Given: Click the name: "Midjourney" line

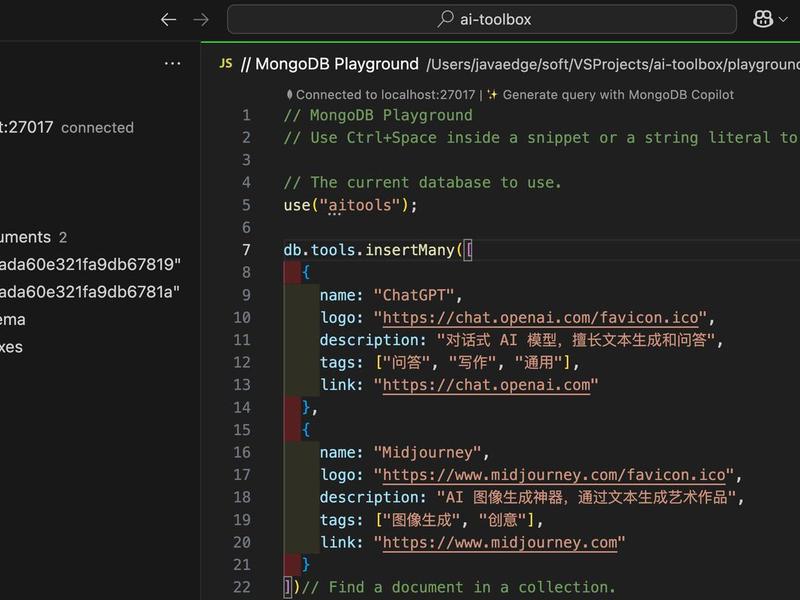Looking at the screenshot, I should click(x=405, y=453).
